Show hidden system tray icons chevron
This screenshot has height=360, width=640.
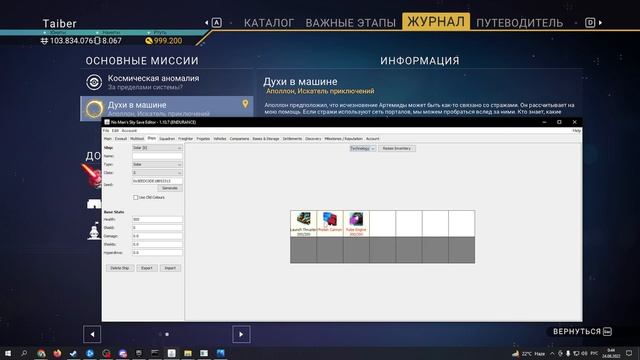552,353
